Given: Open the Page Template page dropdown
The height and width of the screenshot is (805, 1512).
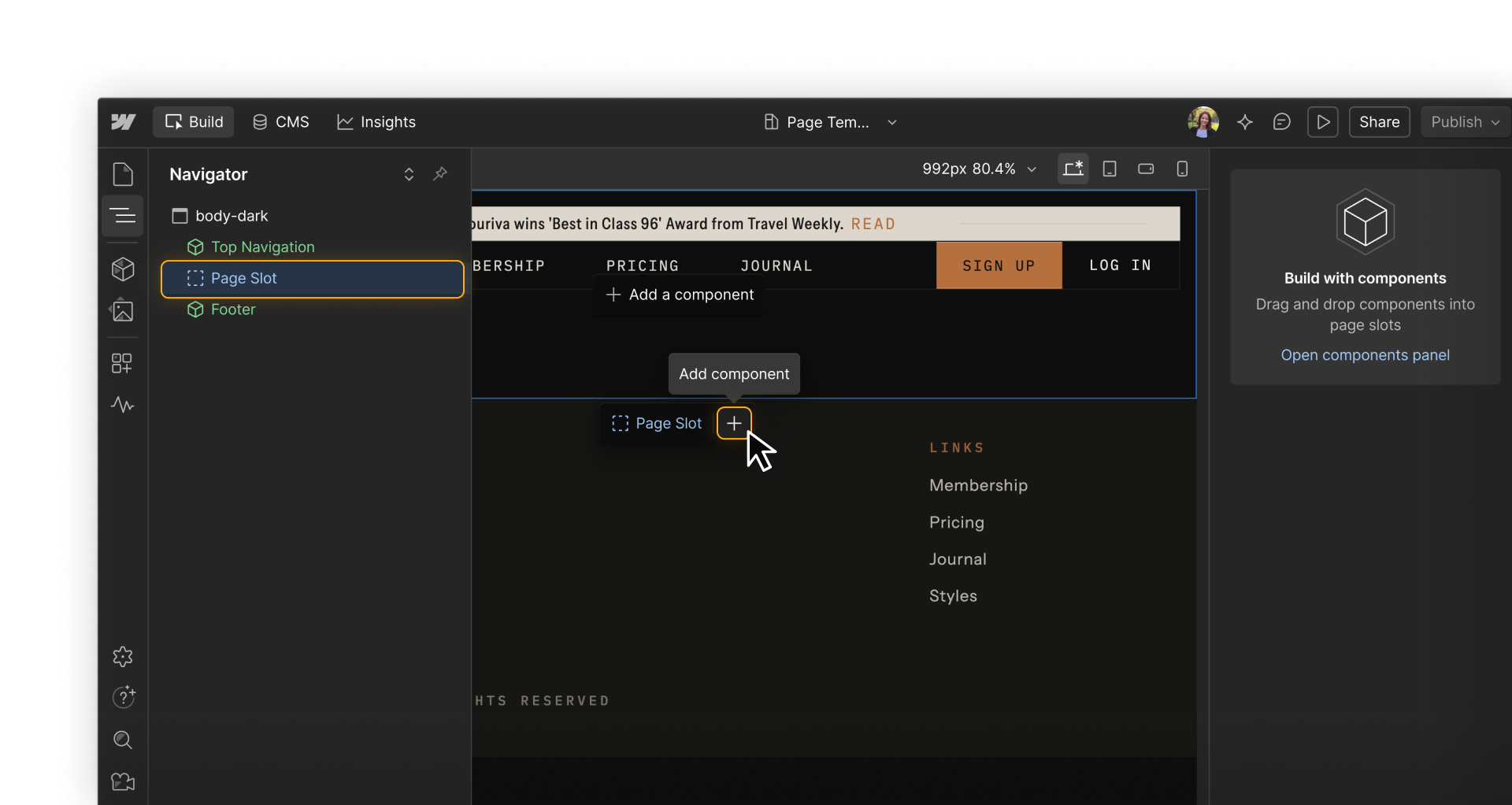Looking at the screenshot, I should [830, 122].
